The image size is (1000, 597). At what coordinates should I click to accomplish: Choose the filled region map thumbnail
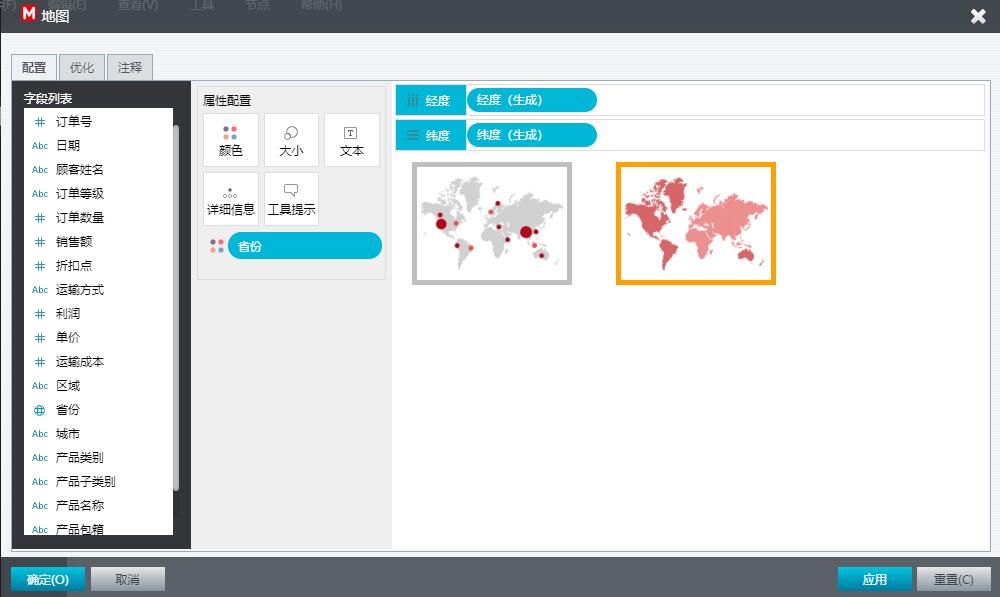coord(696,223)
